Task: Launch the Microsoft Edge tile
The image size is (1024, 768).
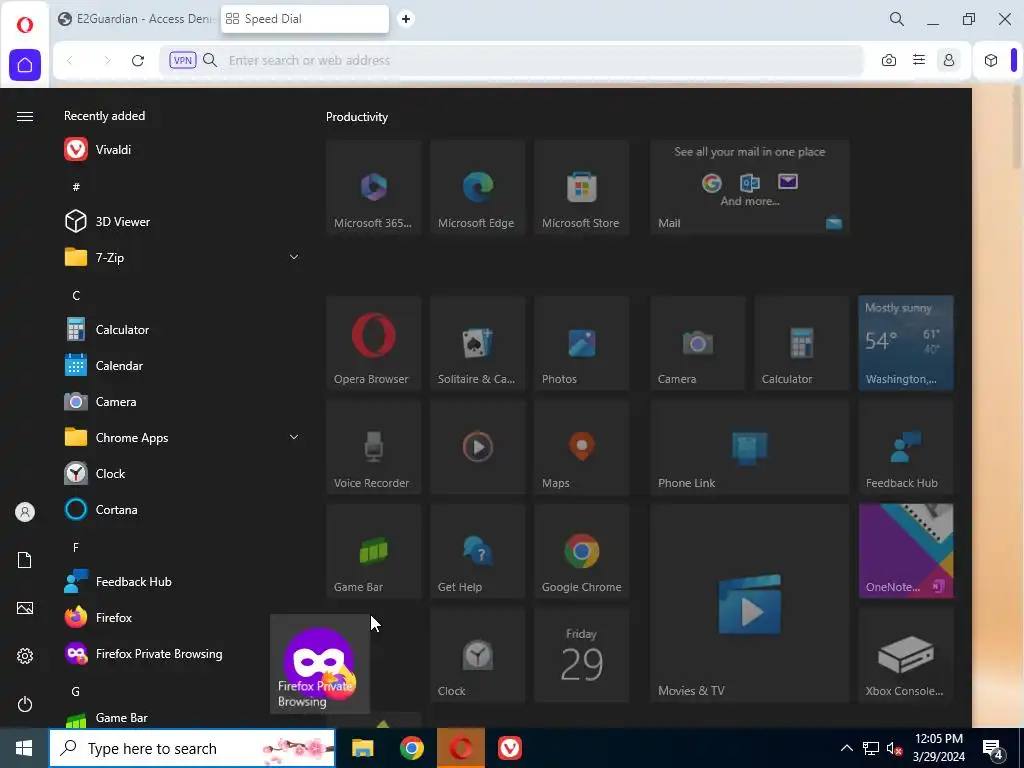Action: pyautogui.click(x=477, y=187)
